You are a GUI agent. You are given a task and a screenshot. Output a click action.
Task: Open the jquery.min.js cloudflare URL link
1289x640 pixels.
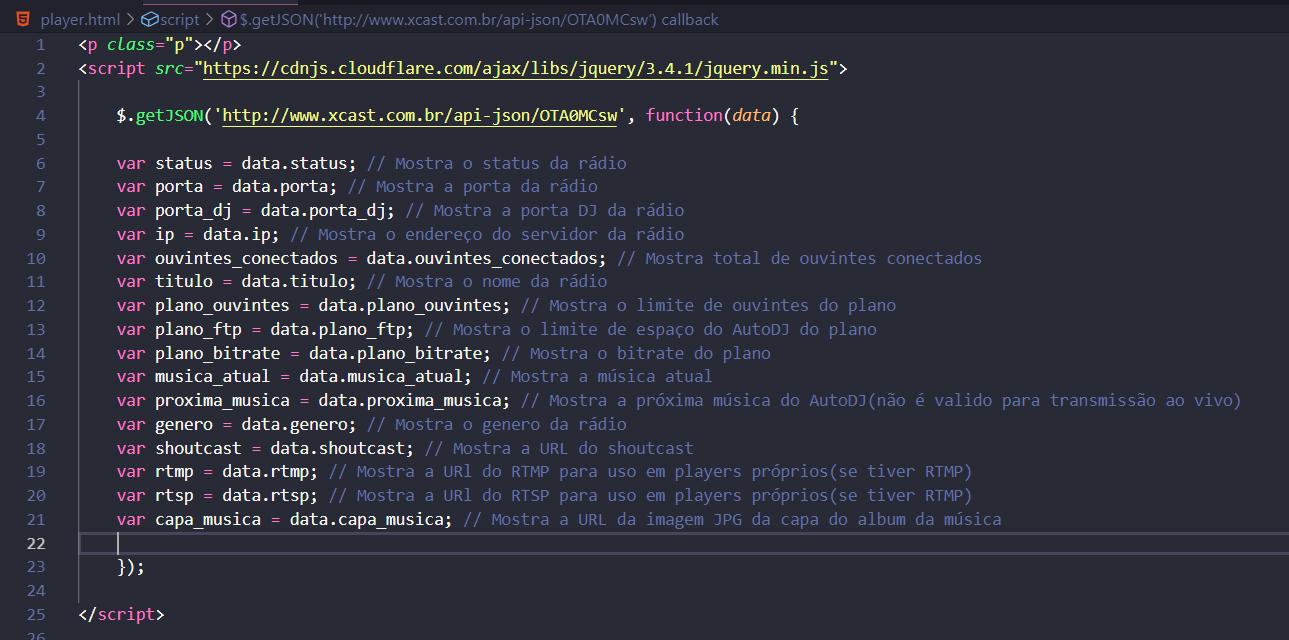tap(517, 68)
